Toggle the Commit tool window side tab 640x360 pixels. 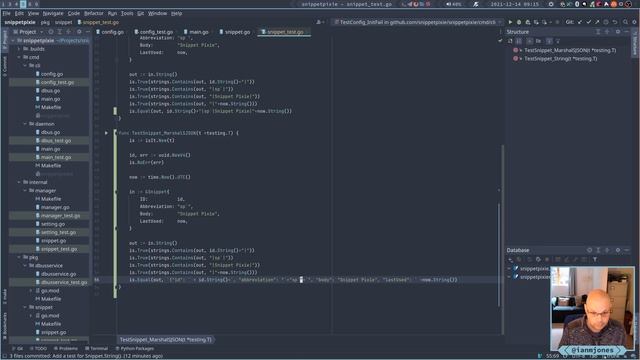4,66
